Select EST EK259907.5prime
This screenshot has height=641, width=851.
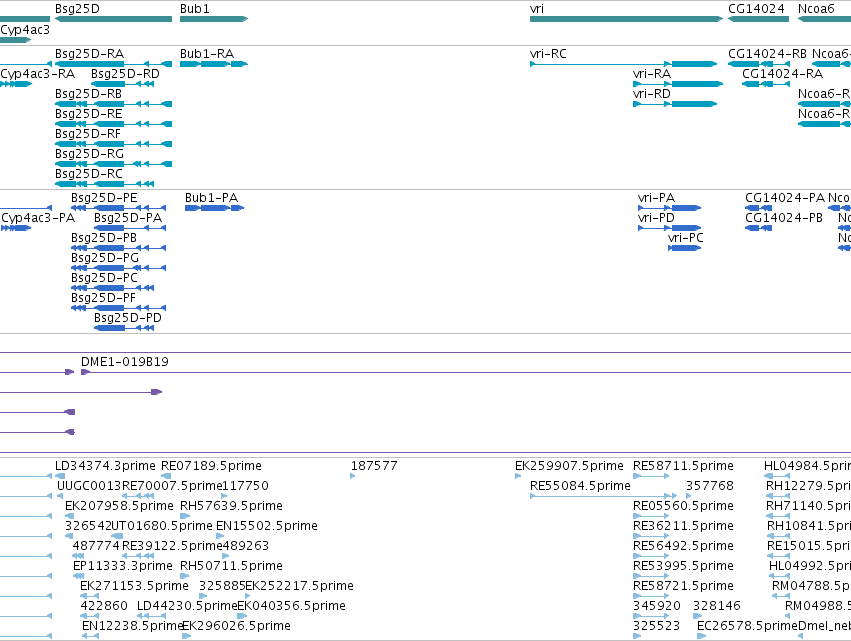pos(518,476)
